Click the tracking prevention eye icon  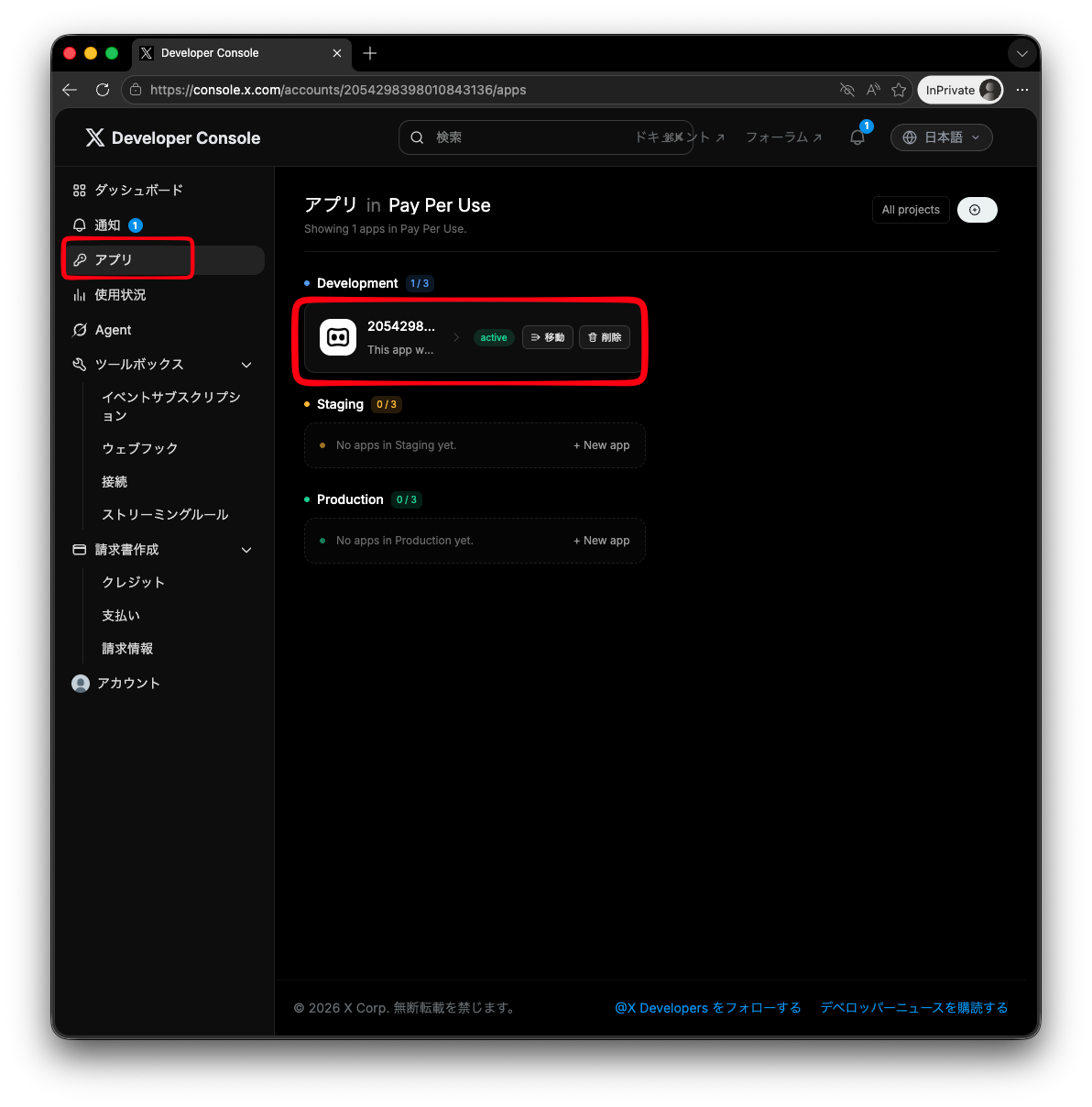point(847,90)
